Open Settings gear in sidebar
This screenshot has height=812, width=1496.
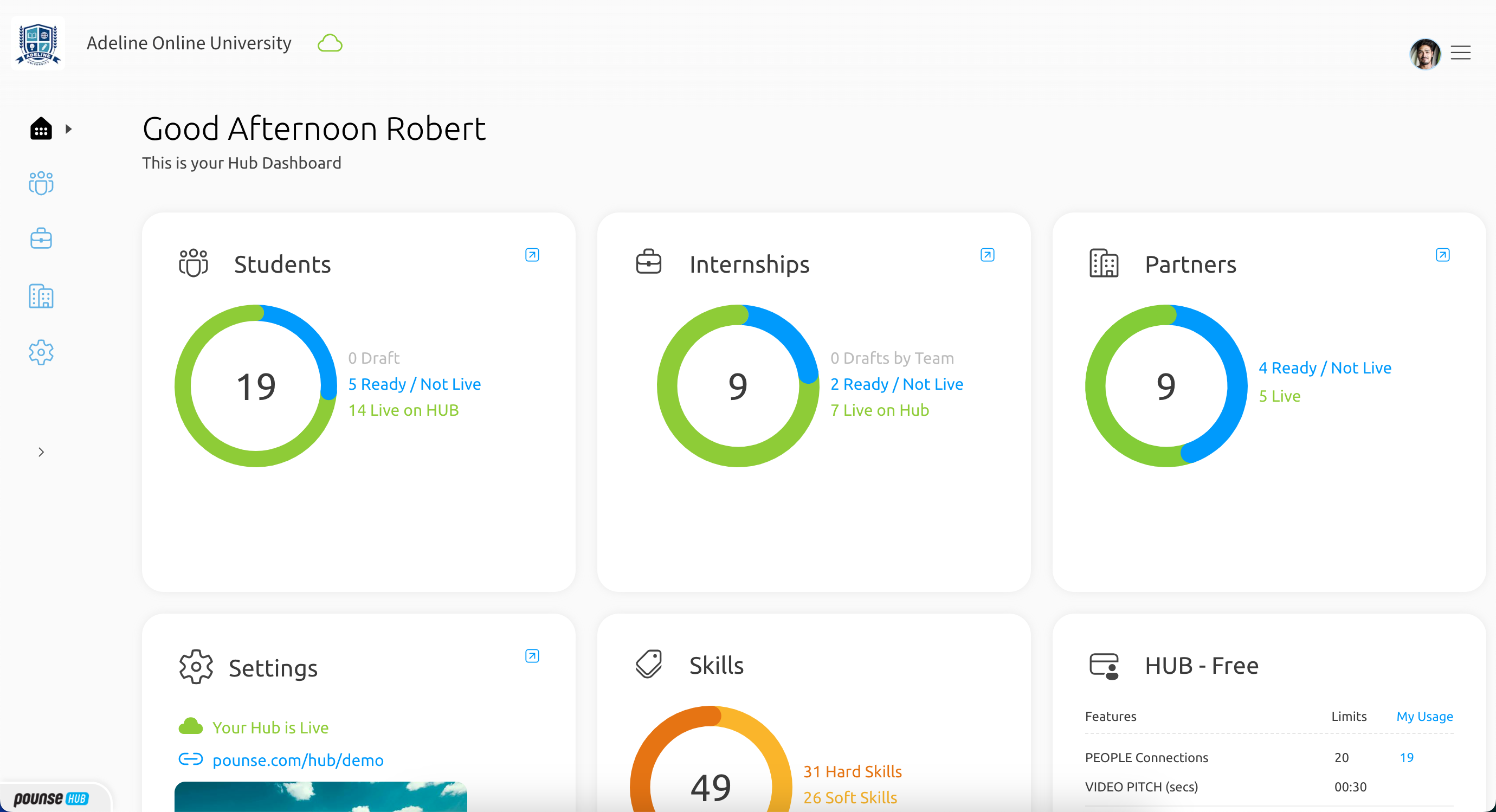pos(41,352)
